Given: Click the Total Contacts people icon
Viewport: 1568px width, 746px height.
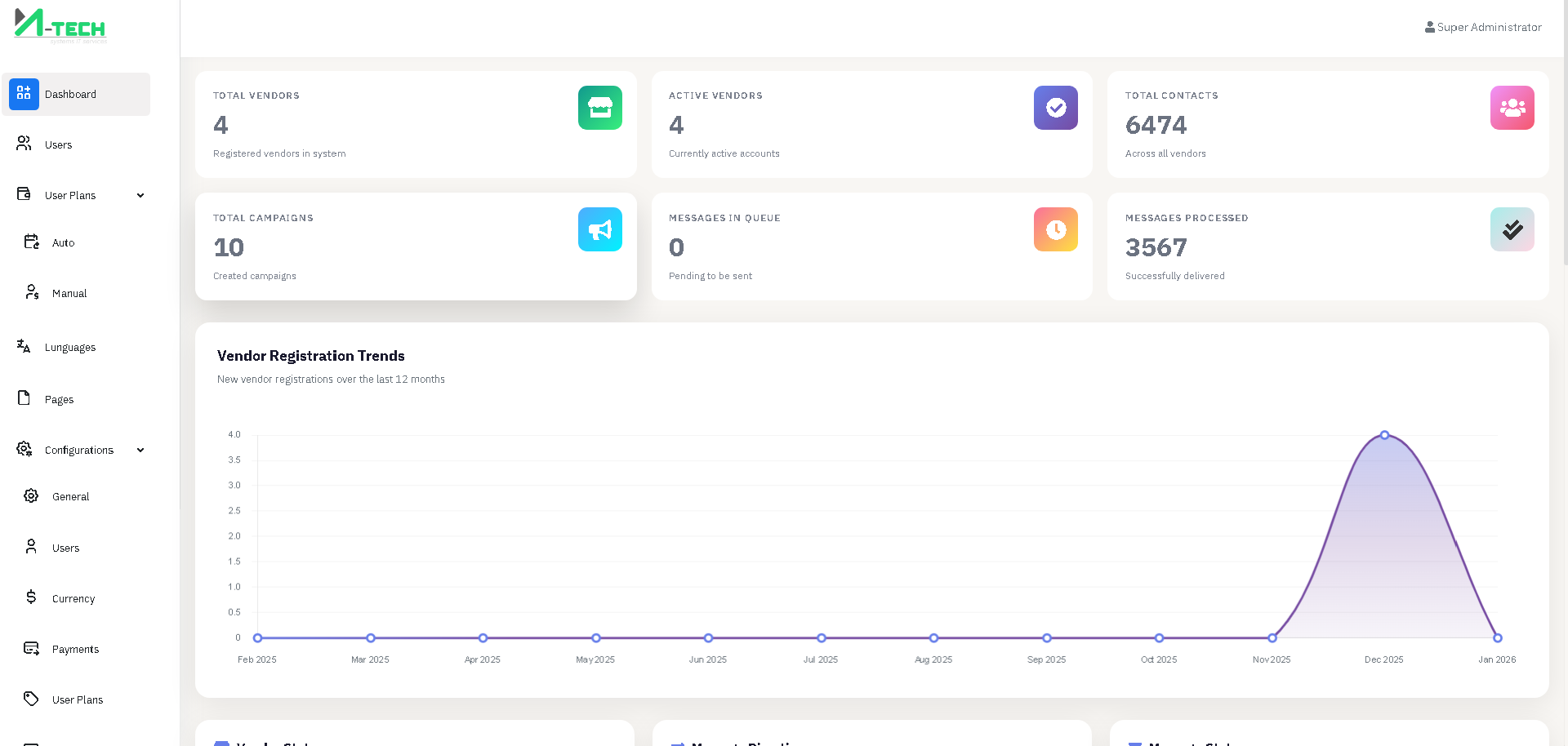Looking at the screenshot, I should click(x=1512, y=108).
